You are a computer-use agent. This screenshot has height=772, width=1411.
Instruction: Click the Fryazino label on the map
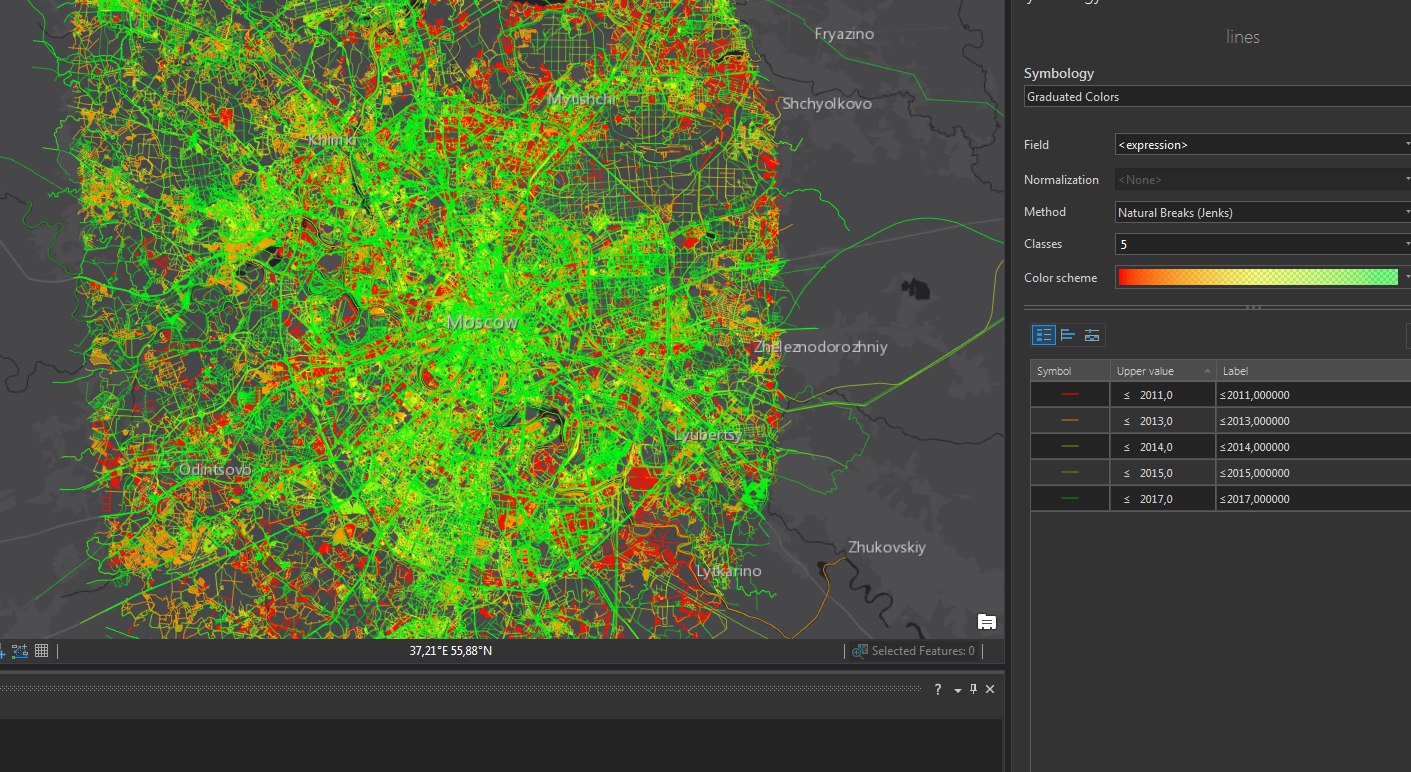pos(844,34)
